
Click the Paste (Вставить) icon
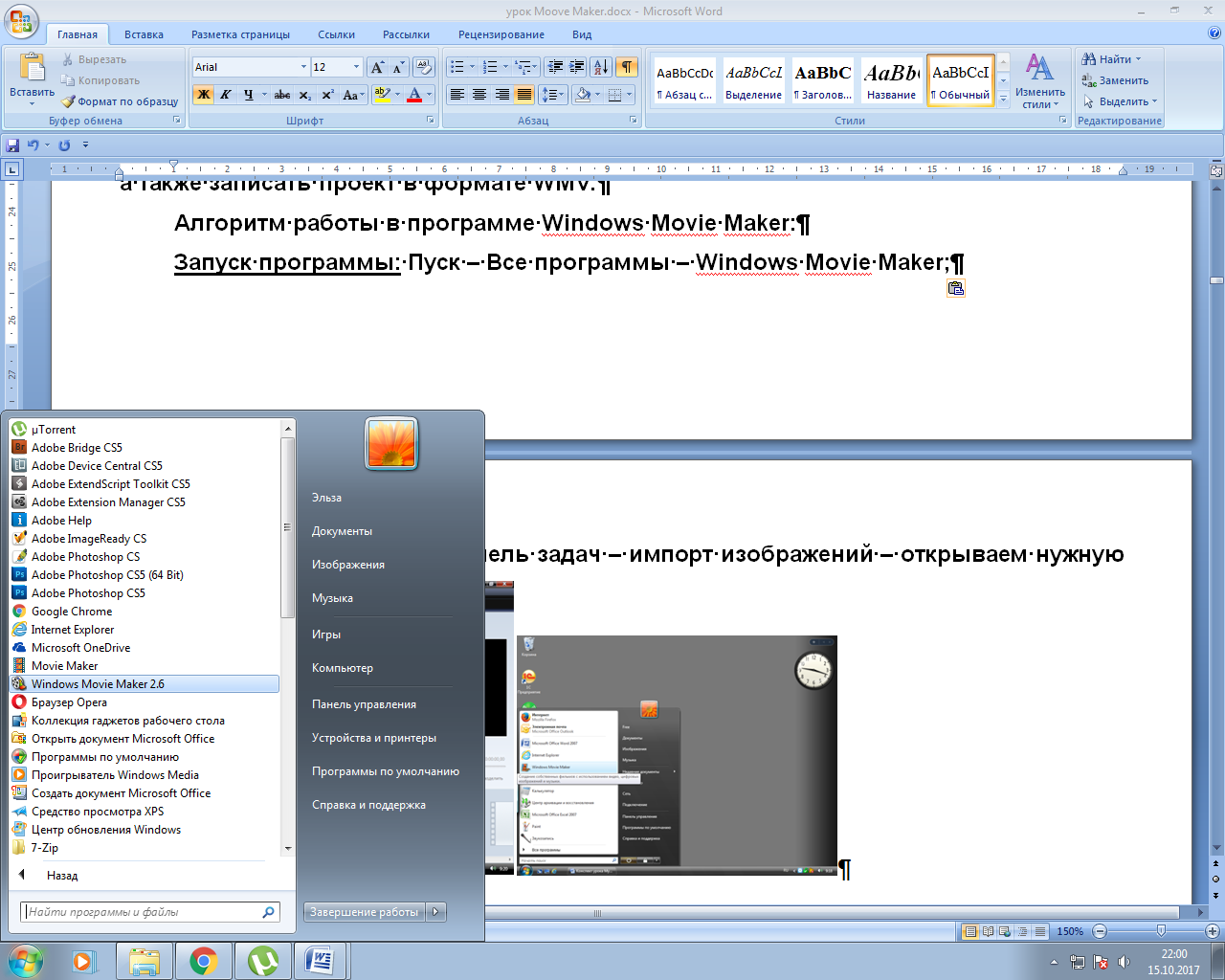pyautogui.click(x=32, y=68)
